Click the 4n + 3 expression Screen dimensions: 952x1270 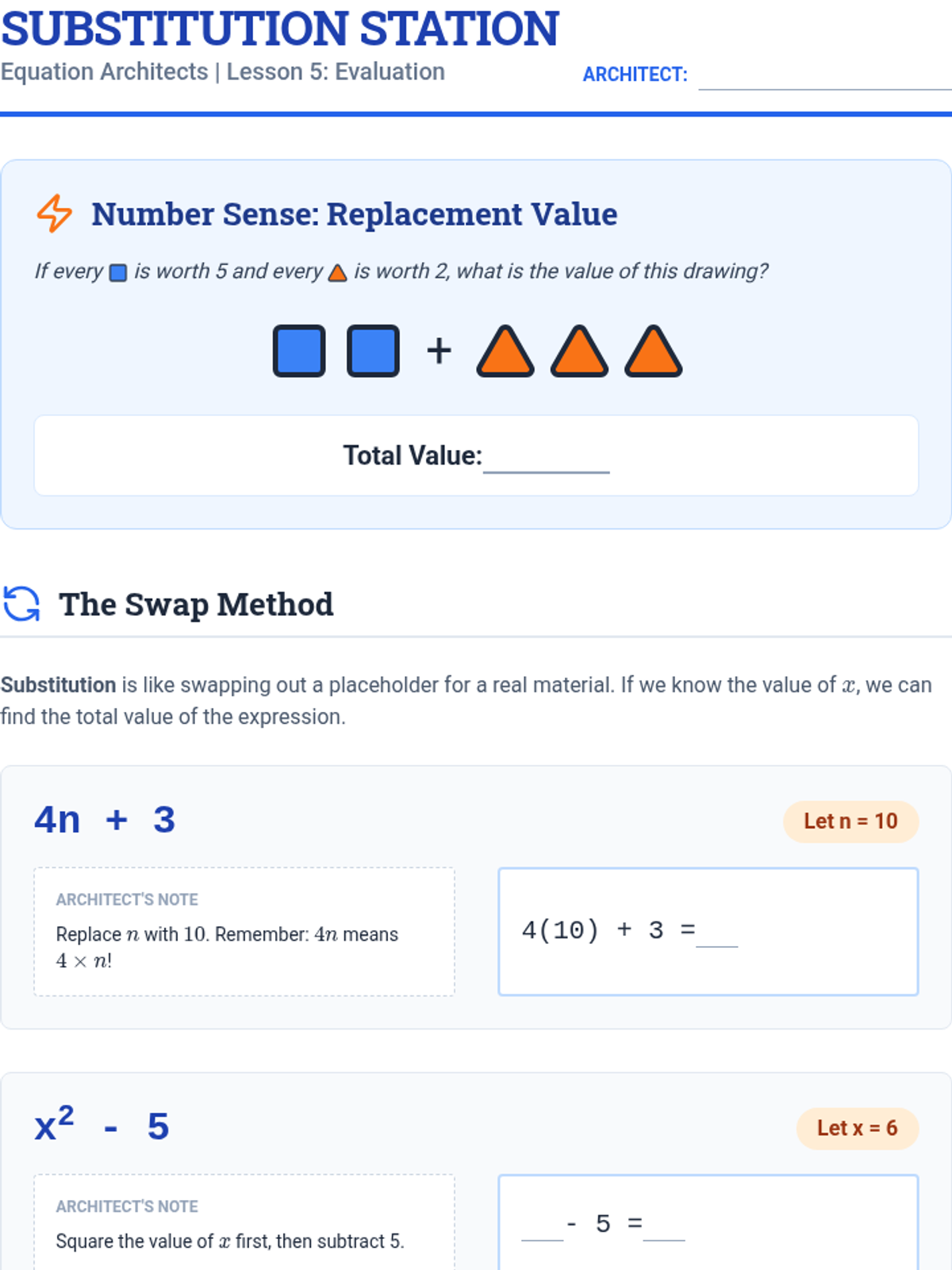[x=105, y=820]
